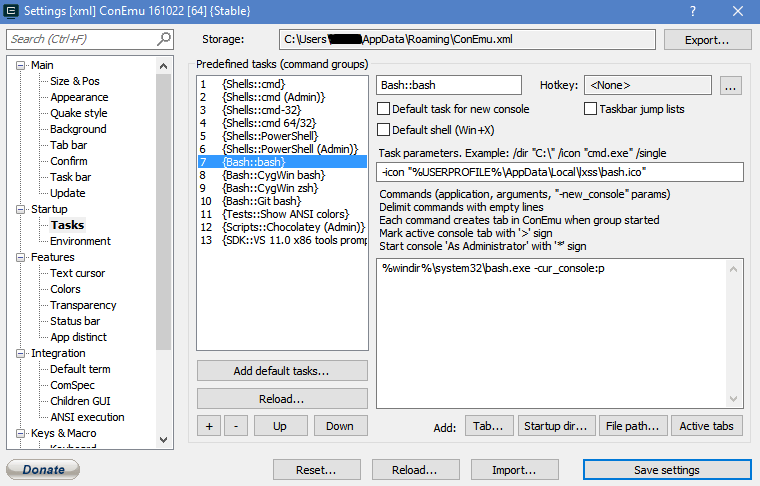The image size is (760, 486).
Task: Go to Background settings
Action: [78, 129]
